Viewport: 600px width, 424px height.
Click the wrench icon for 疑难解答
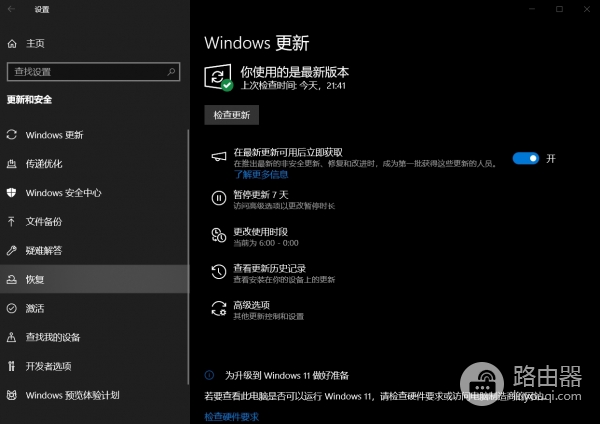[x=11, y=251]
